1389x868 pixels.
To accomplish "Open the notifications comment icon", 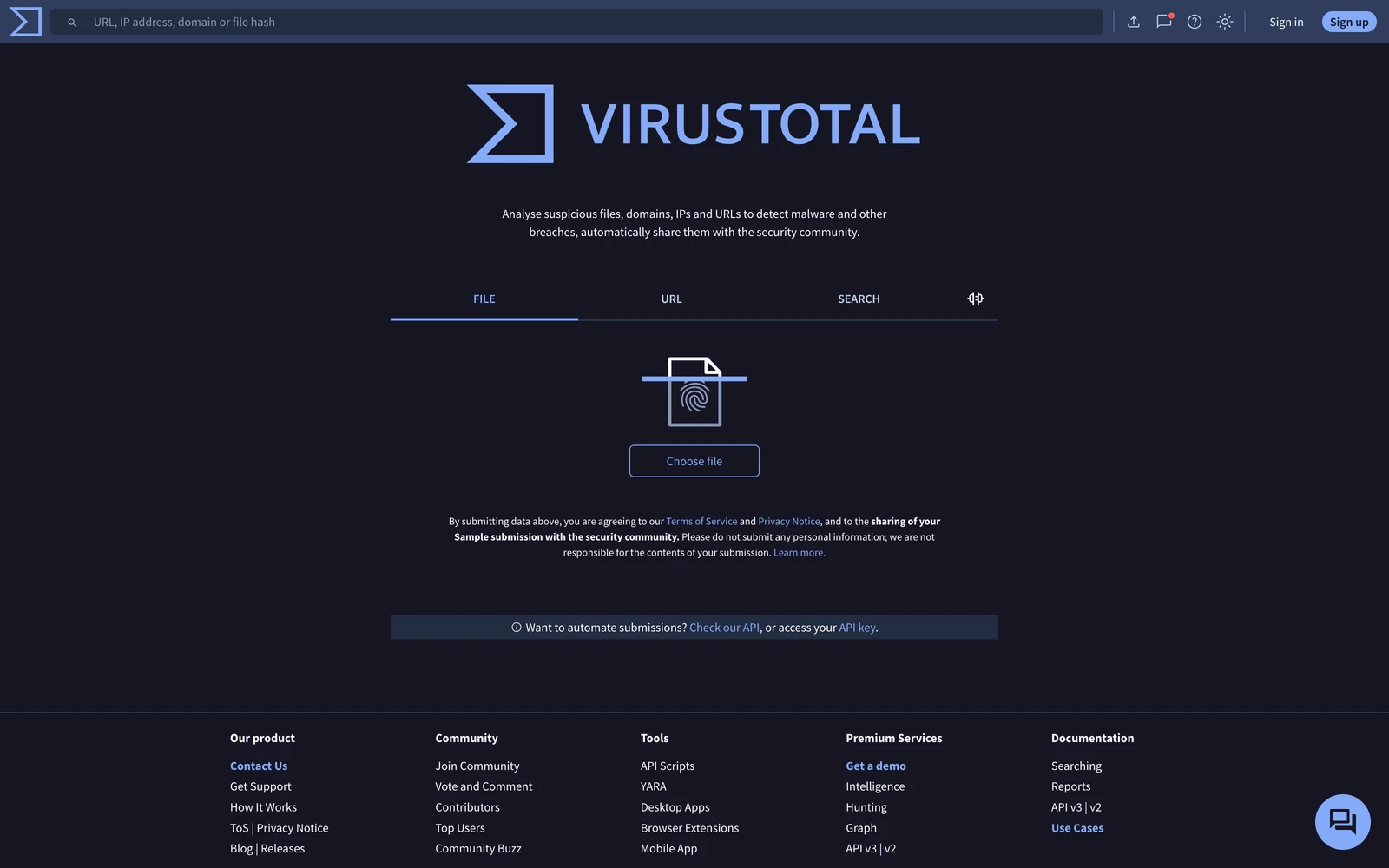I will [x=1164, y=22].
